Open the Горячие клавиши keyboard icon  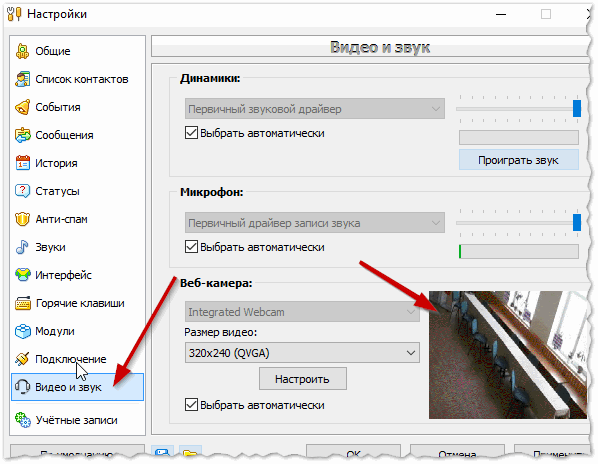click(23, 303)
